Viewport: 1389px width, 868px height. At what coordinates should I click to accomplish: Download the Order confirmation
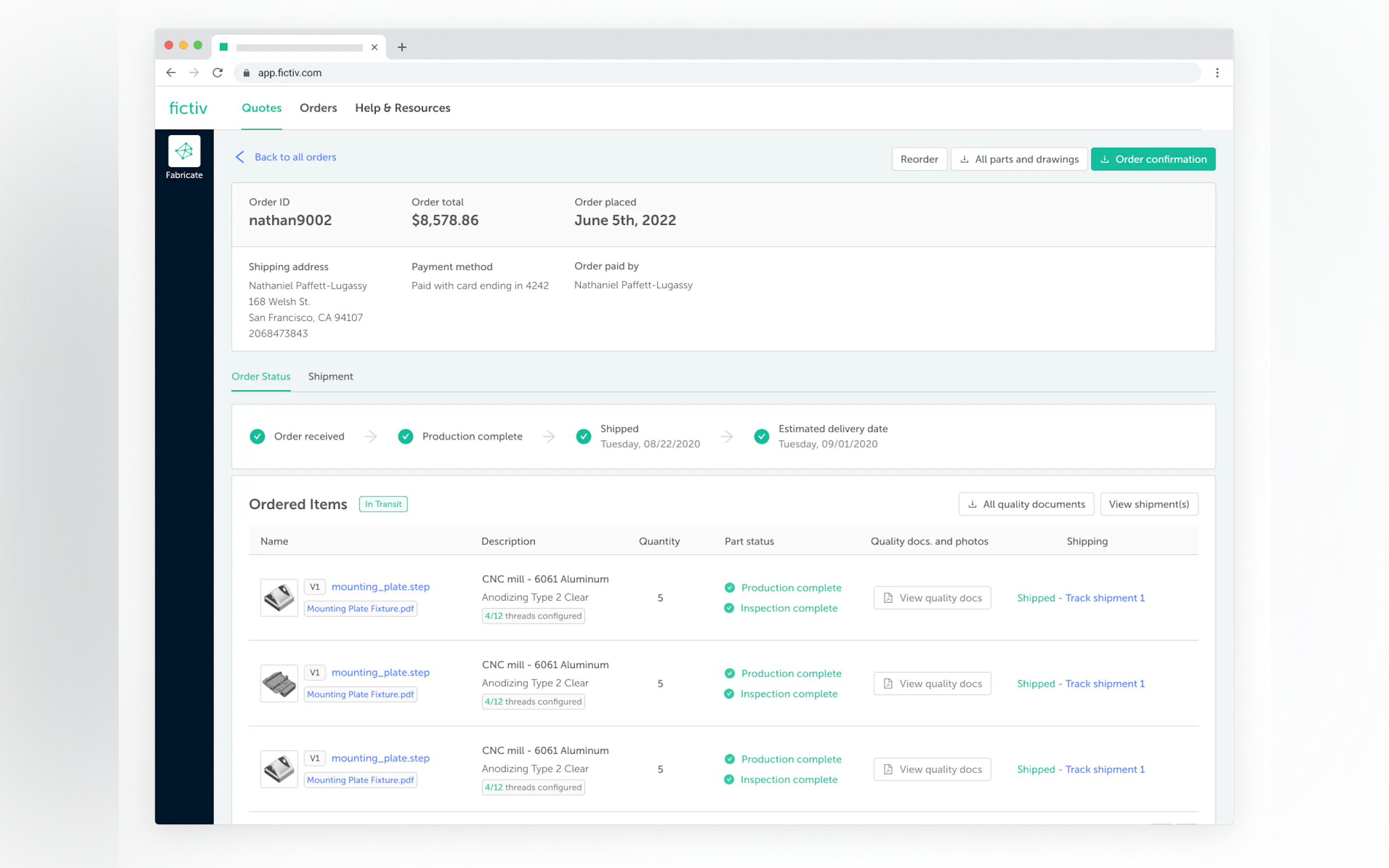[x=1152, y=159]
